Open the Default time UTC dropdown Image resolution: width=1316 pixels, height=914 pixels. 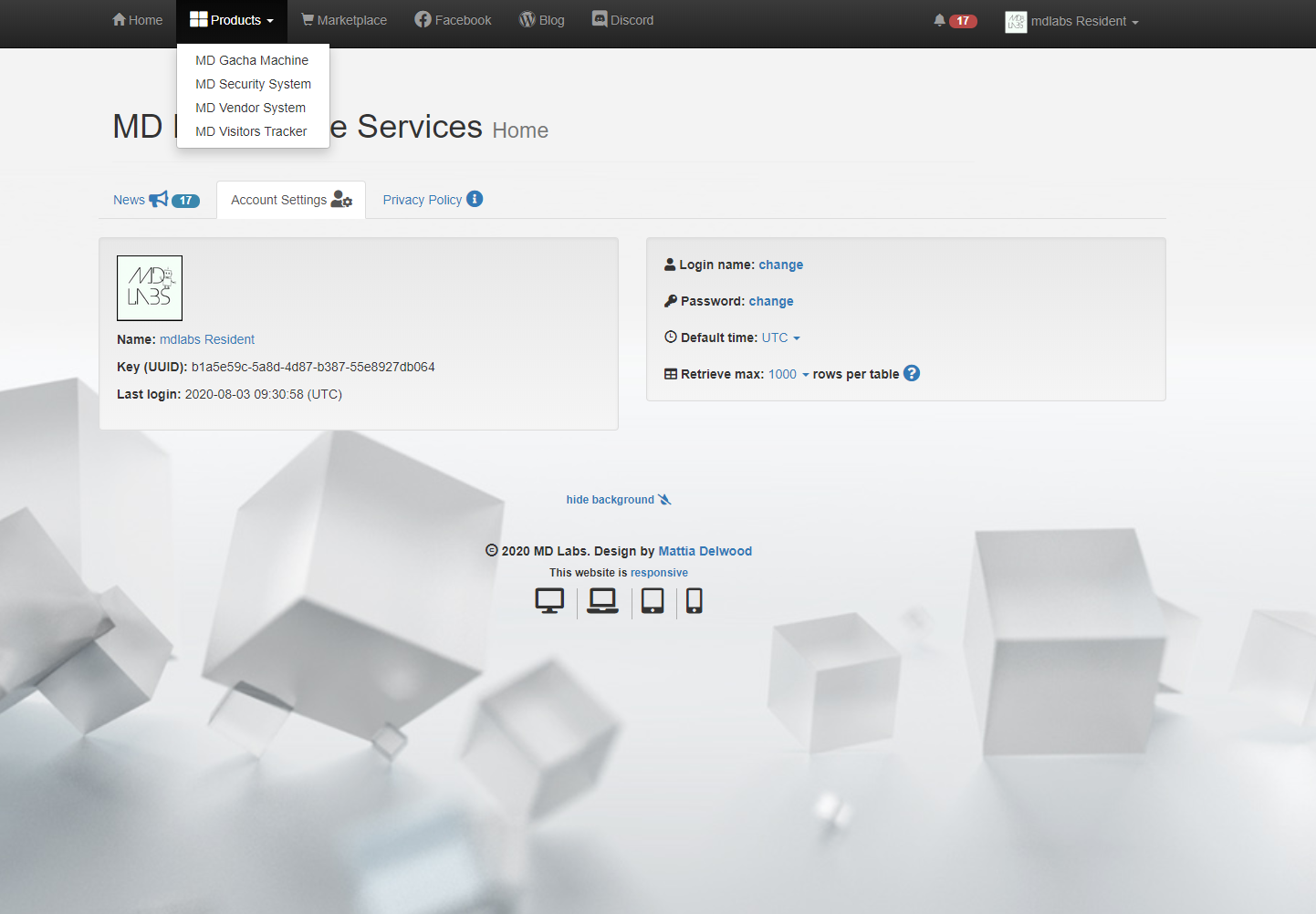(781, 338)
